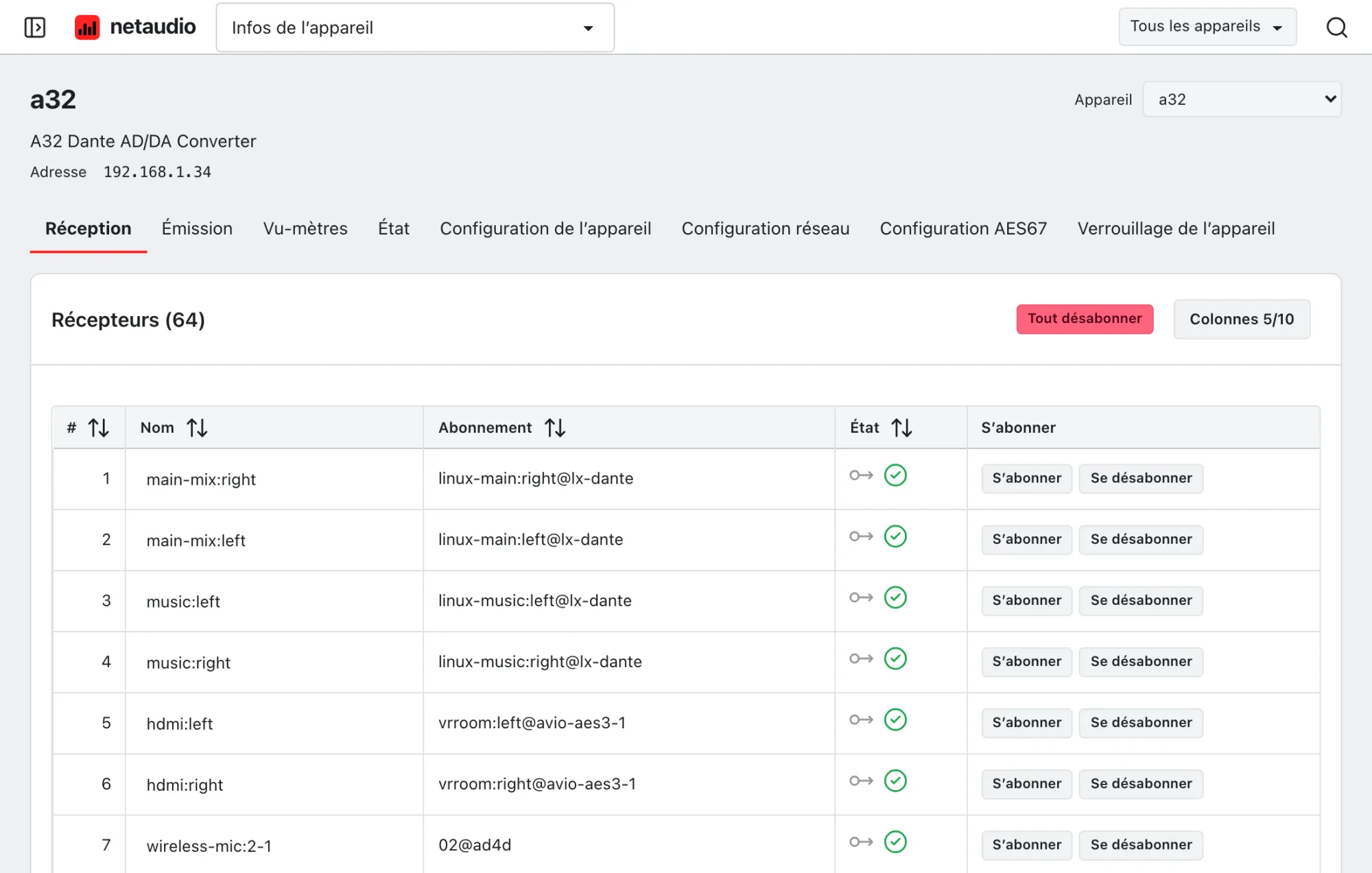Viewport: 1372px width, 873px height.
Task: Switch to the Vu-mètres tab
Action: click(305, 228)
